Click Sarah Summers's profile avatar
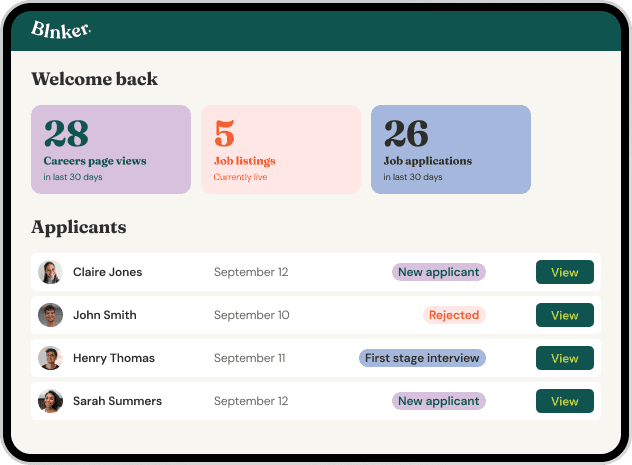632x465 pixels. coord(50,401)
